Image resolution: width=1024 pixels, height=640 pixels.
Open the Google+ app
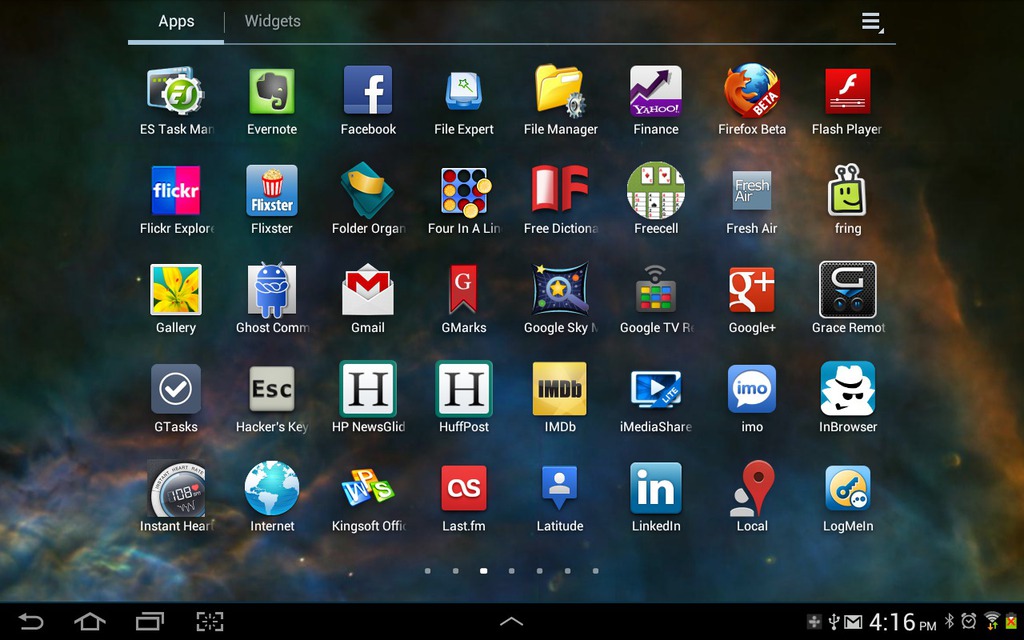[752, 290]
